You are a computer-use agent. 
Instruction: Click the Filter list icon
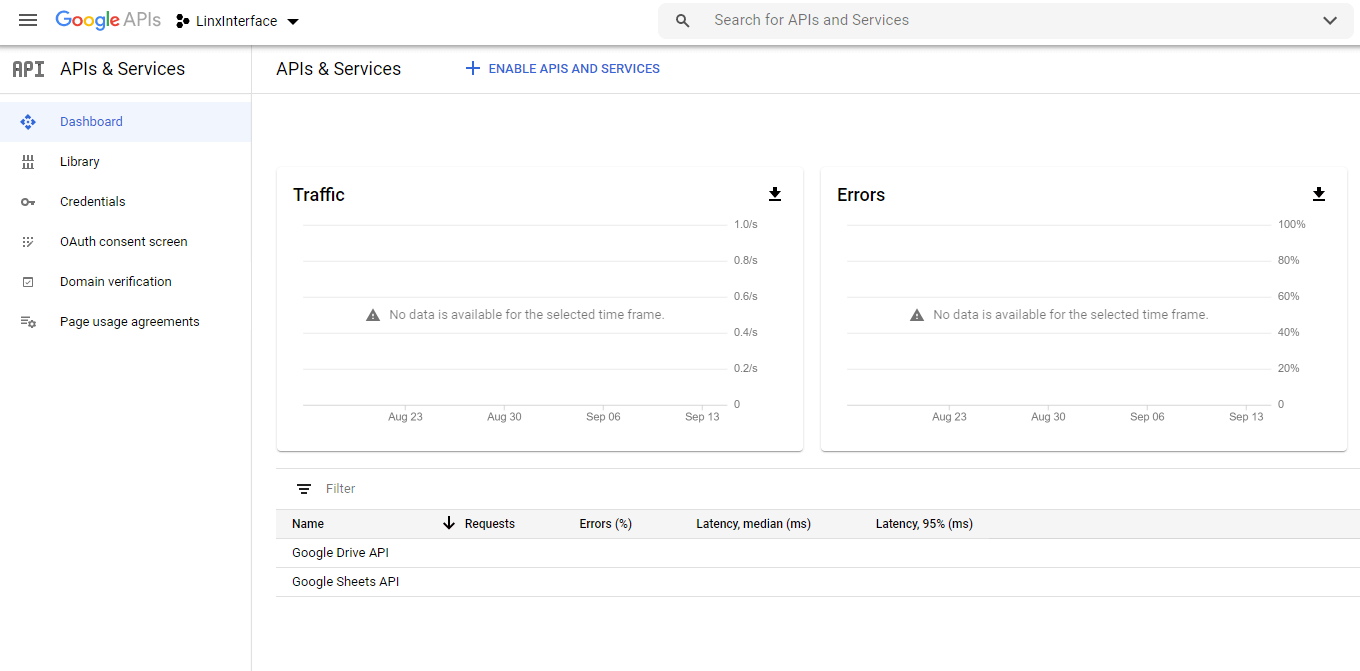pyautogui.click(x=304, y=489)
